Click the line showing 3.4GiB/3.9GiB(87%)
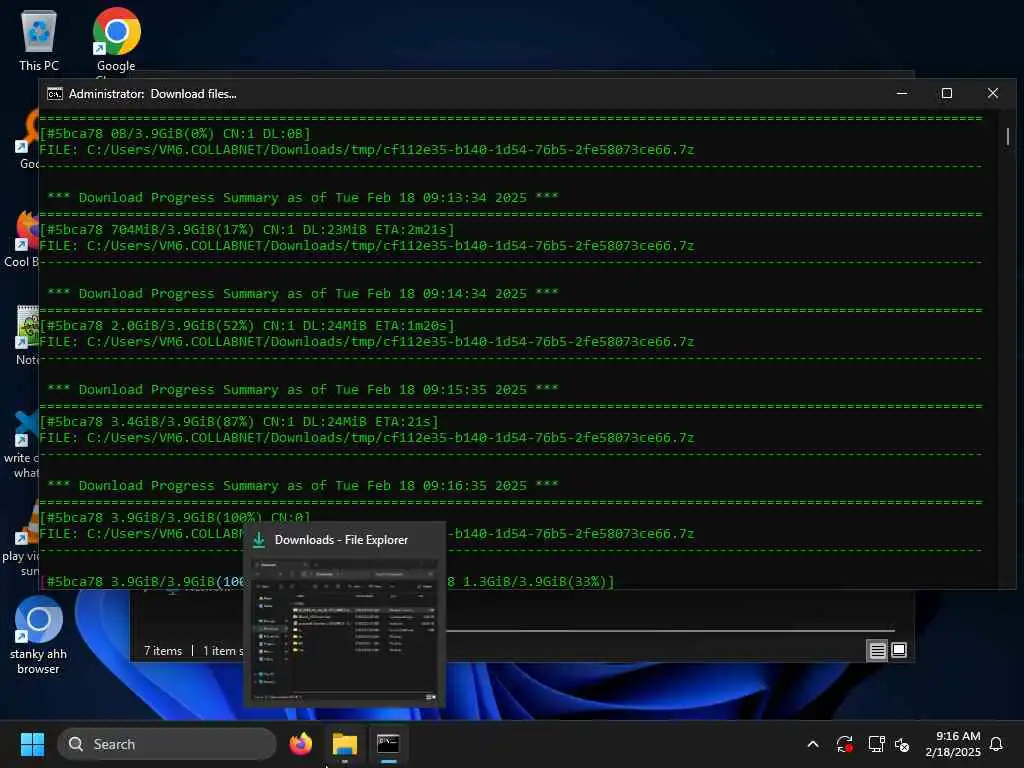 [239, 421]
